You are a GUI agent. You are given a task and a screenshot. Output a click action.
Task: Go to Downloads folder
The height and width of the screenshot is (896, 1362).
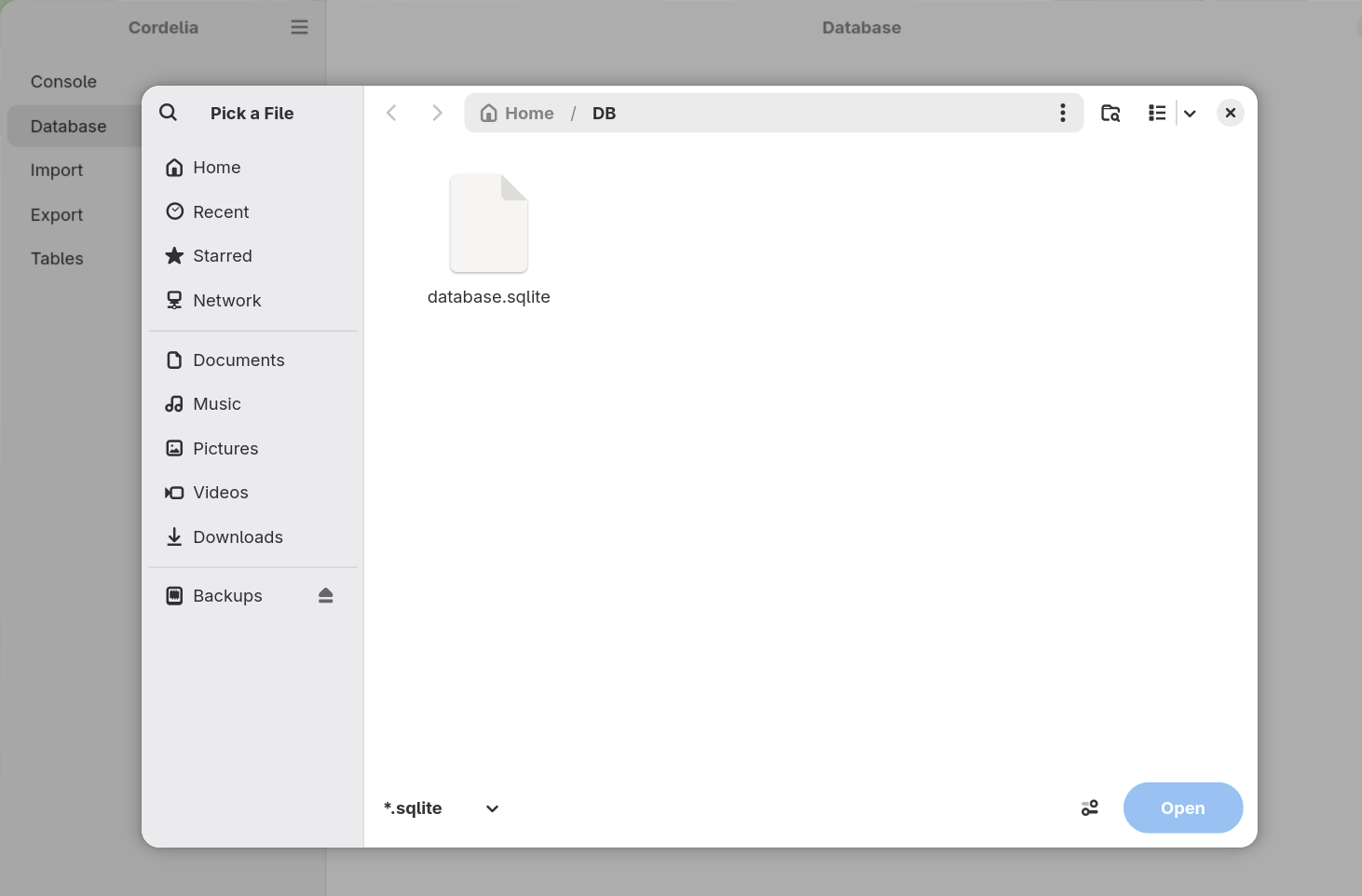coord(253,536)
